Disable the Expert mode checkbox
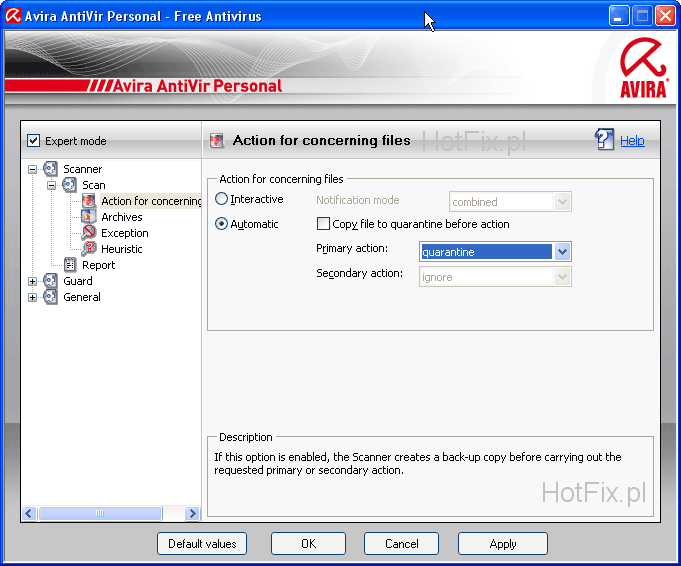681x566 pixels. point(33,141)
